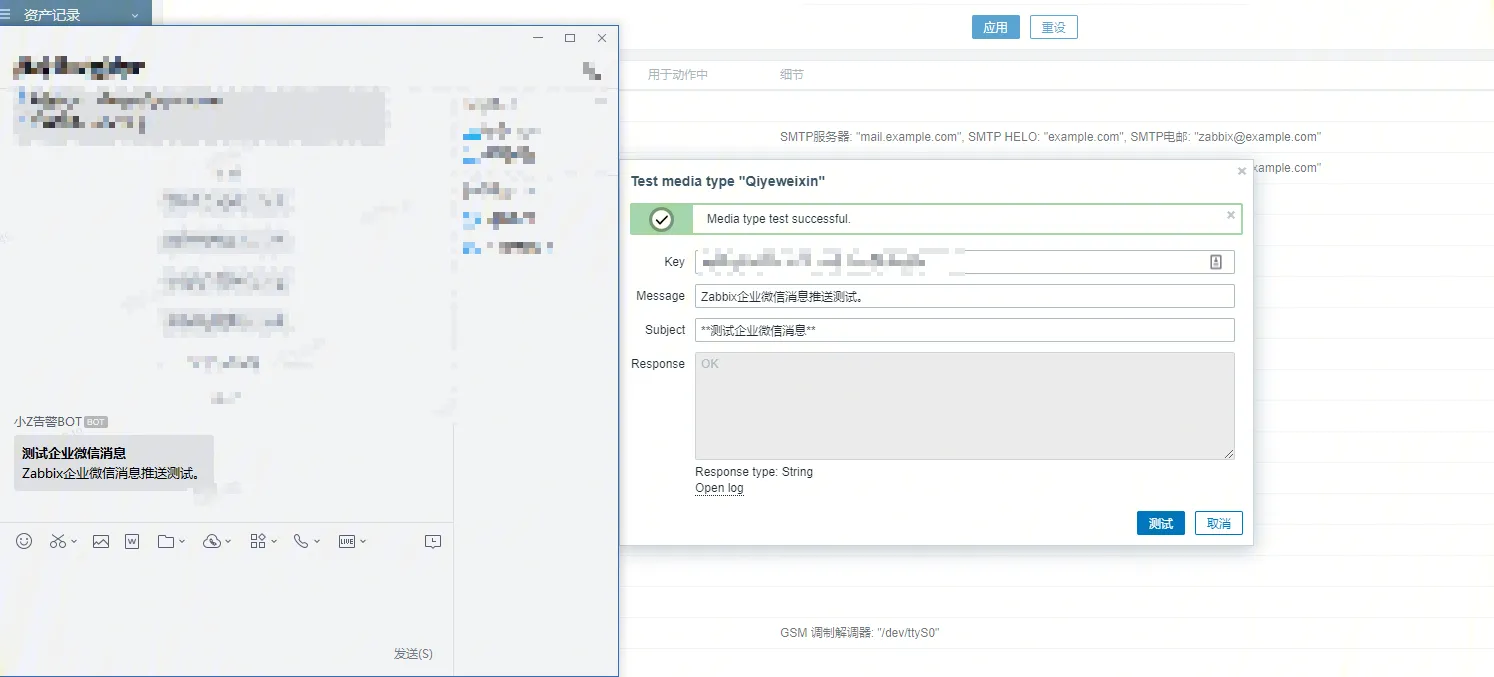Click the 取消 button in the dialog
This screenshot has width=1494, height=677.
(1218, 523)
